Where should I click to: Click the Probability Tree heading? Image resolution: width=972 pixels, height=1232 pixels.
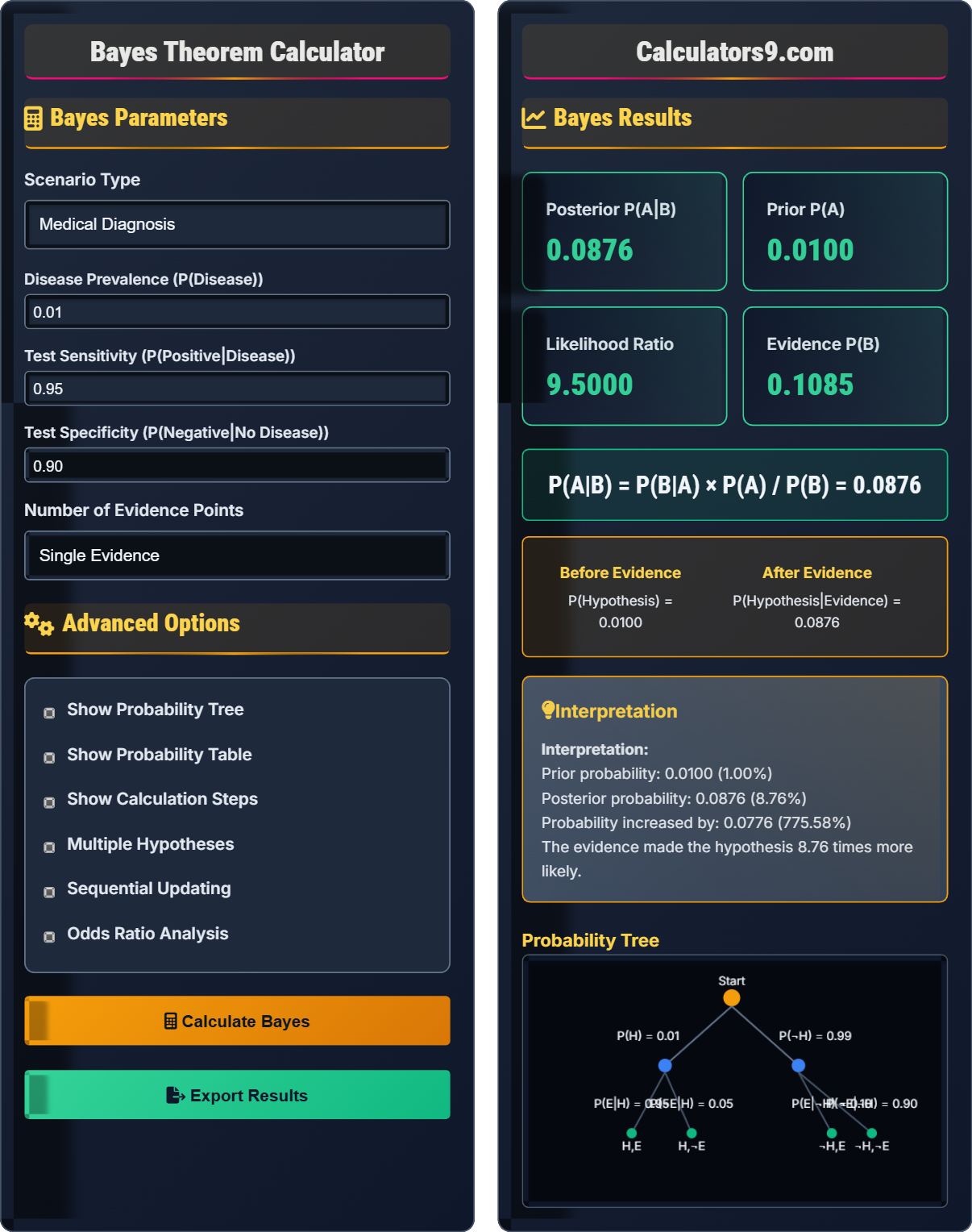pyautogui.click(x=591, y=940)
